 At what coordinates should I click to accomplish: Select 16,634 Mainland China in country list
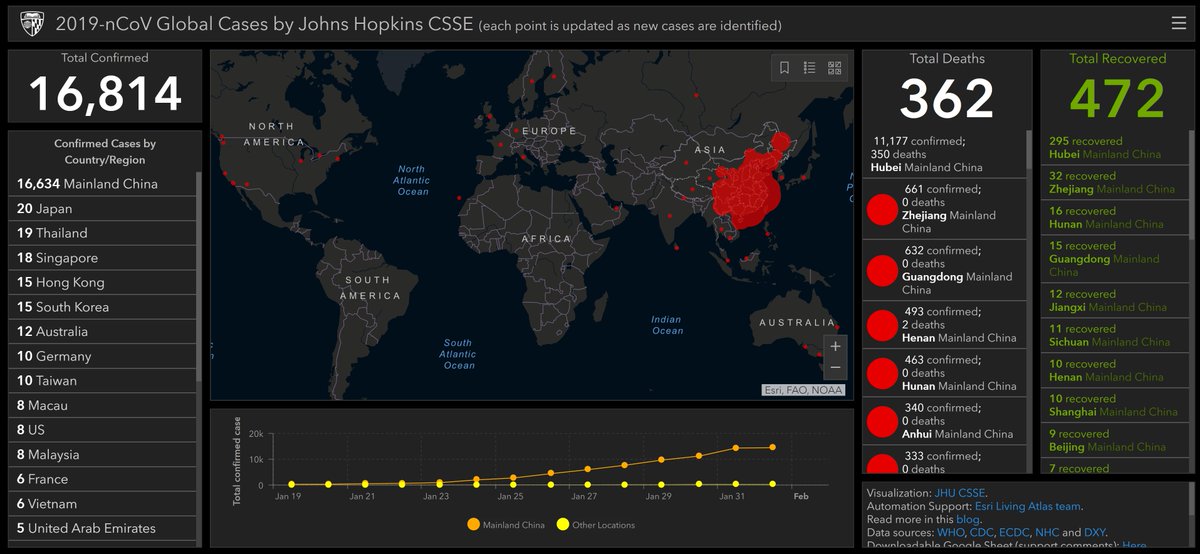click(x=101, y=184)
